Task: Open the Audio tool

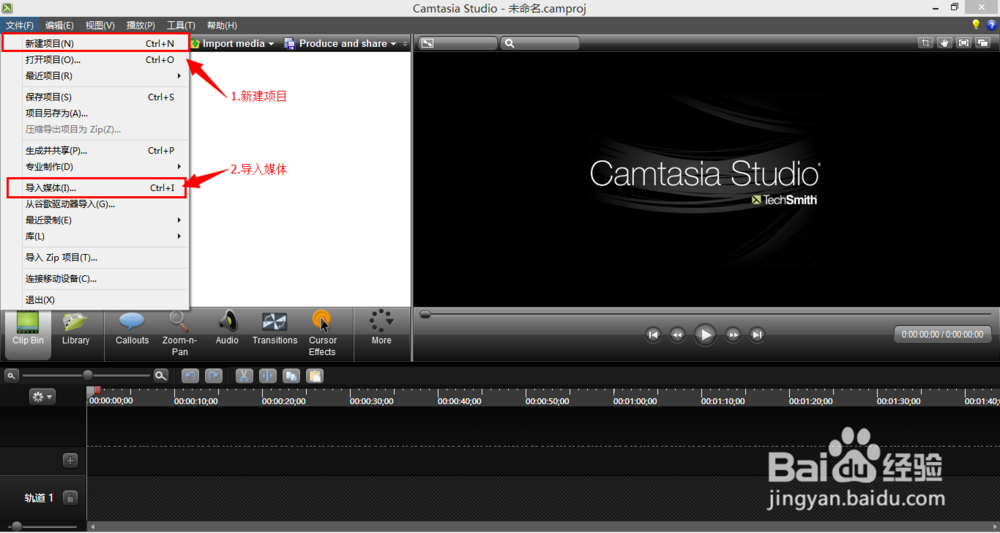Action: (227, 328)
